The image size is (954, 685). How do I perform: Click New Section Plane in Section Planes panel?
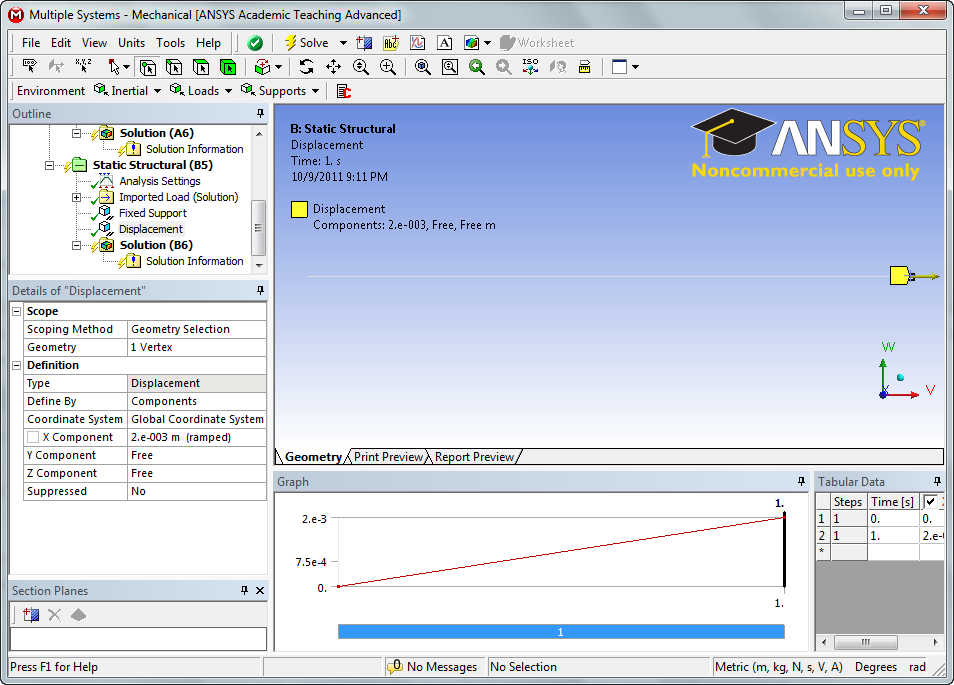point(30,615)
